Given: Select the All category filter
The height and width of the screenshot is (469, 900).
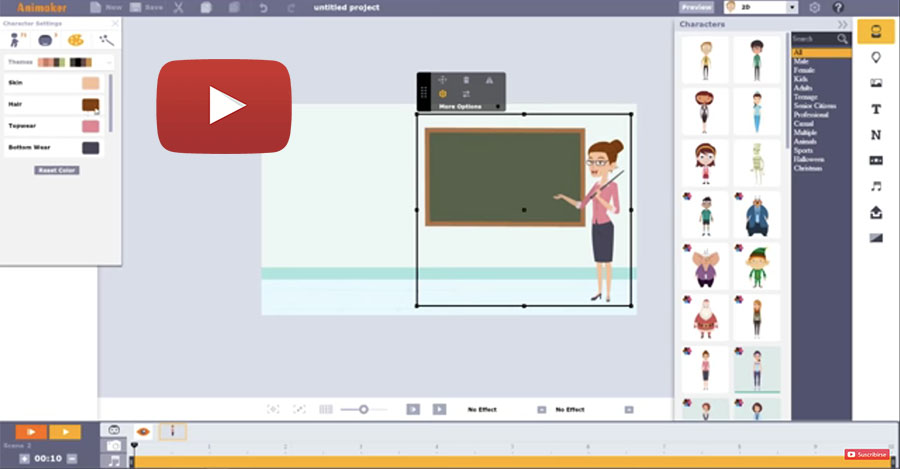Looking at the screenshot, I should coord(821,52).
